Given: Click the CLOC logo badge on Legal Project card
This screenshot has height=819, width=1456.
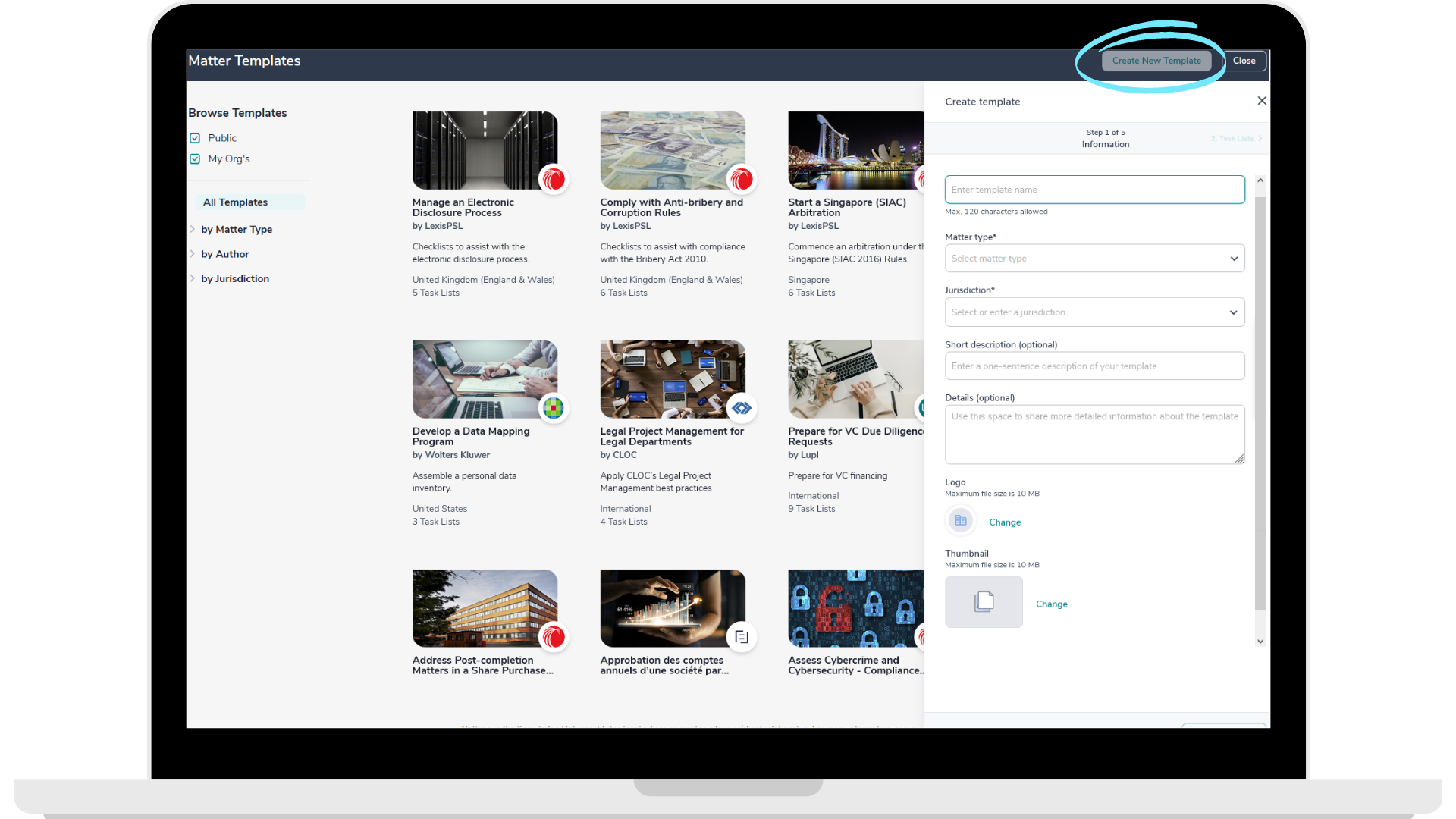Looking at the screenshot, I should [x=742, y=409].
